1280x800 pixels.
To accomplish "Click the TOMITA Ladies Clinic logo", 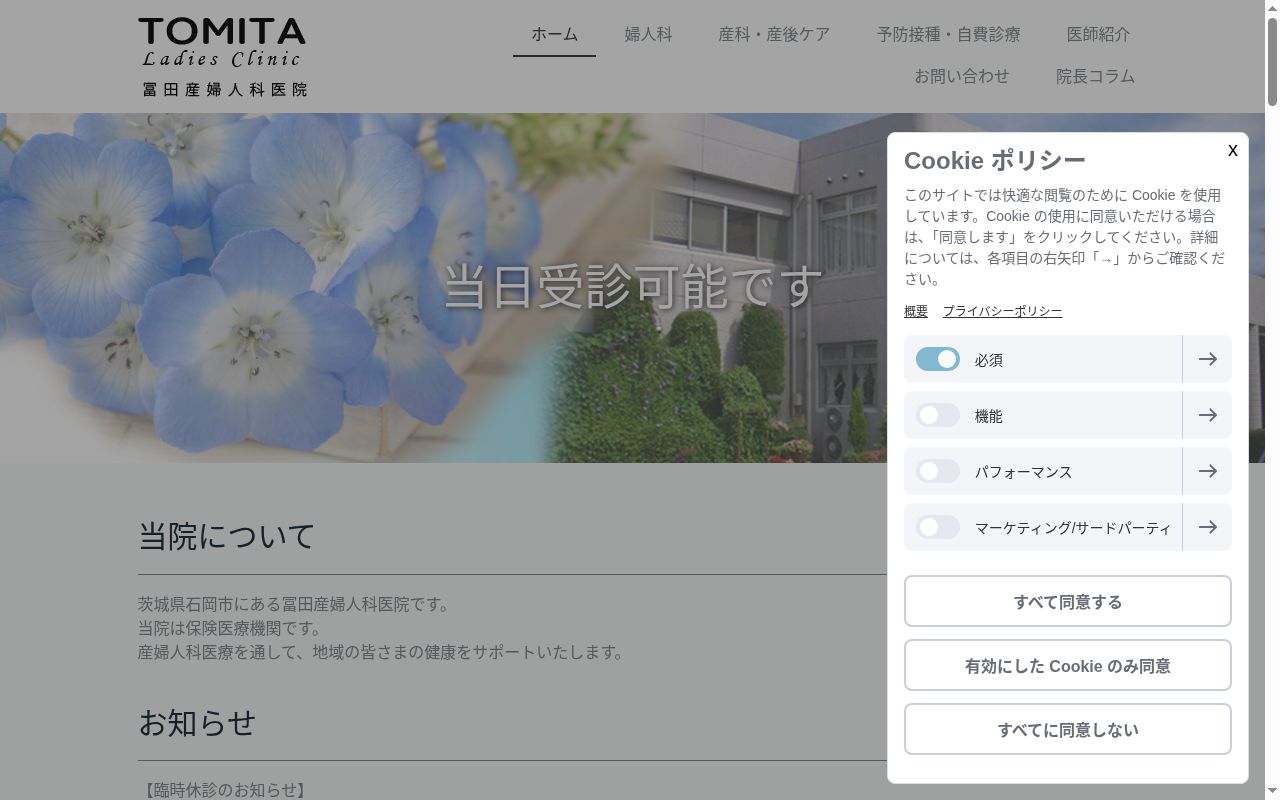I will coord(223,57).
